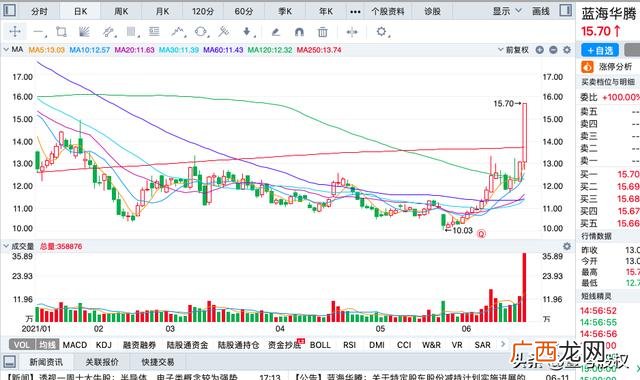Image resolution: width=640 pixels, height=380 pixels.
Task: Open the 快捷交易 tab
Action: [x=158, y=362]
